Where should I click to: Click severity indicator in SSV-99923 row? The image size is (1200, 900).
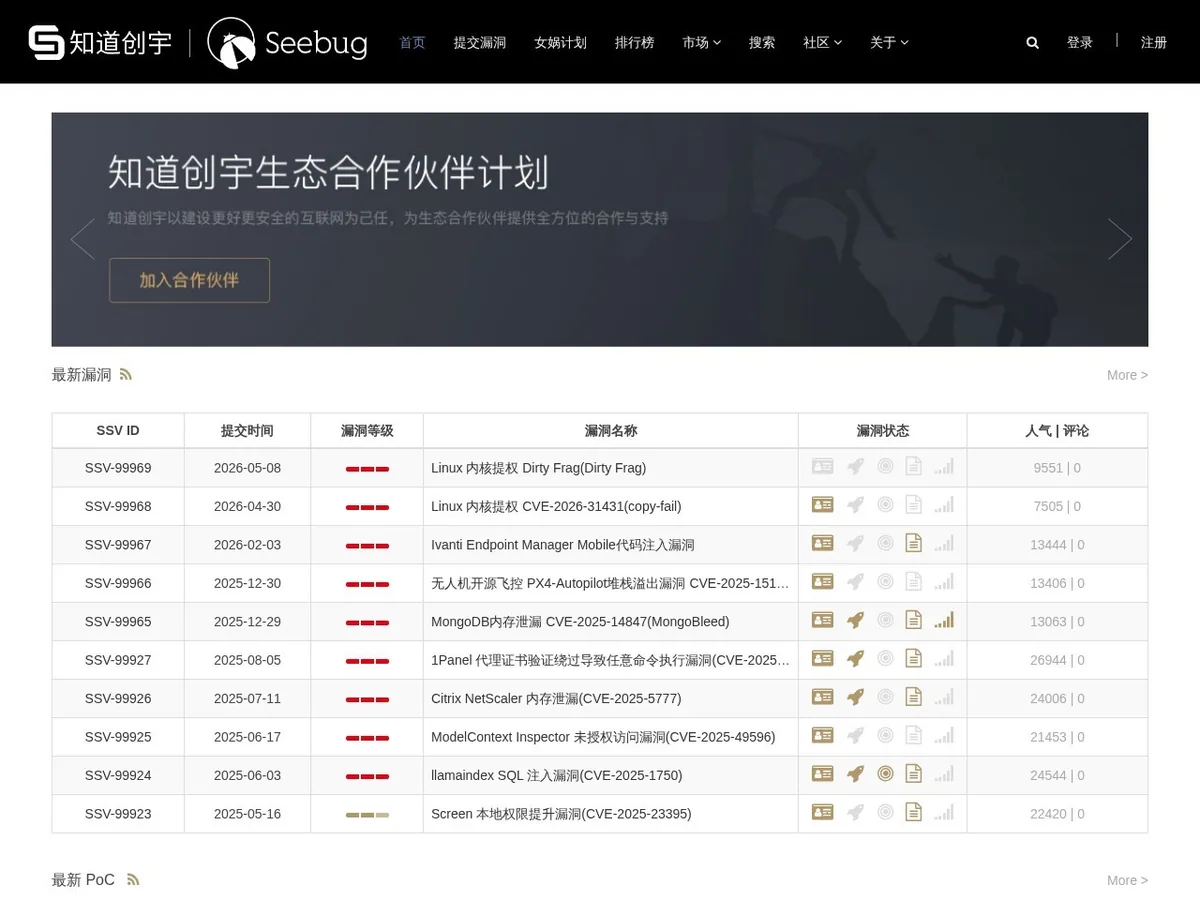click(367, 815)
